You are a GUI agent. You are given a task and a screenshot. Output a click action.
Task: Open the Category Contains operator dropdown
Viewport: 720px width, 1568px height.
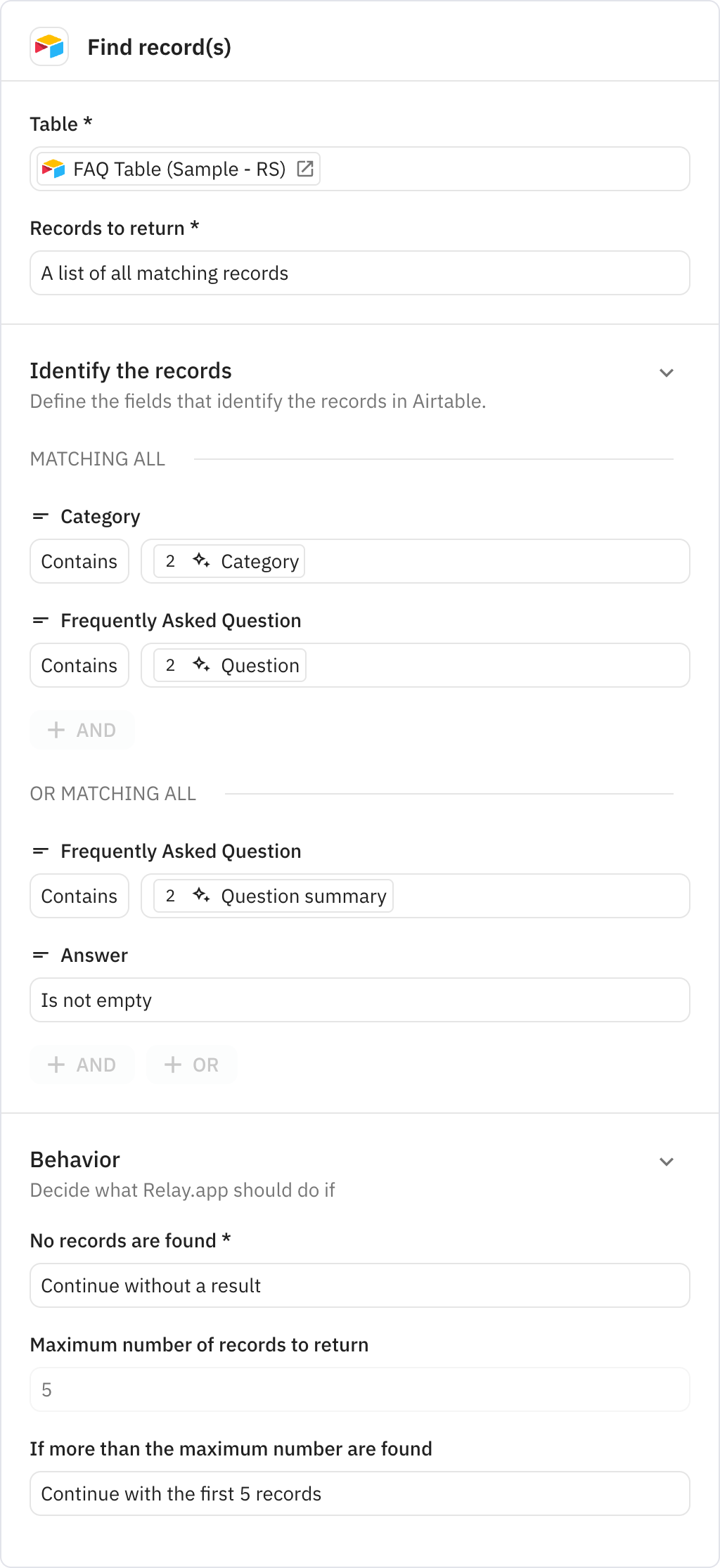pyautogui.click(x=79, y=561)
